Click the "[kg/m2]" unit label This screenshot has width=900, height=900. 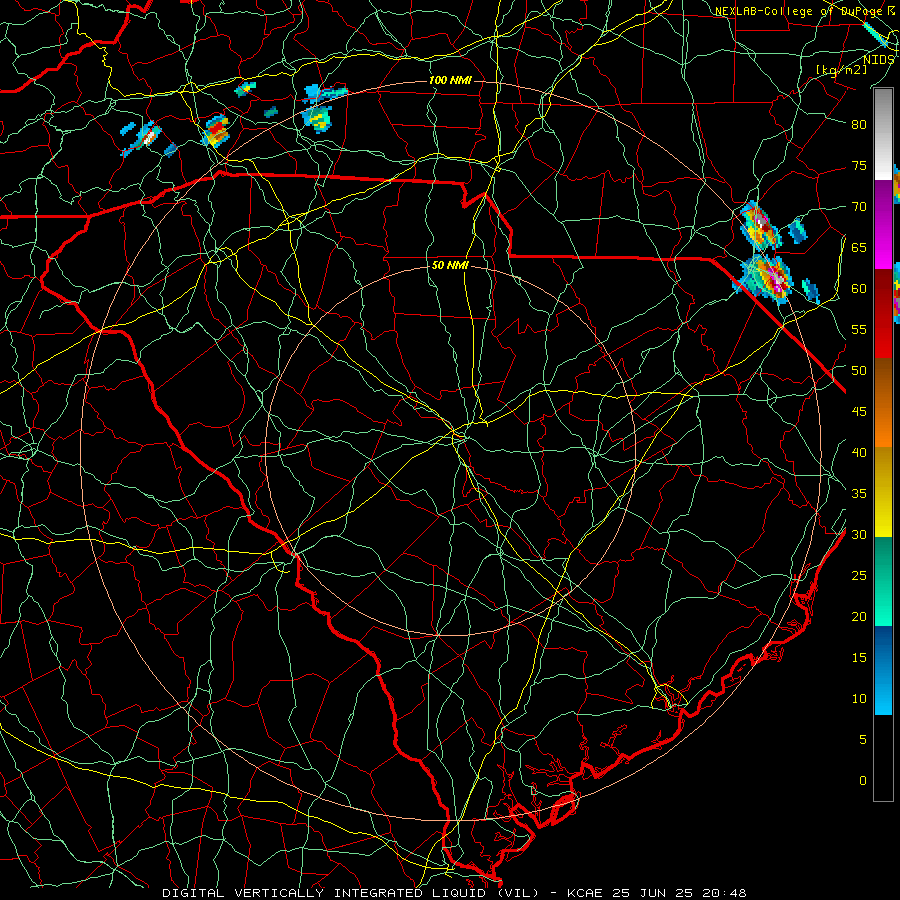(x=842, y=70)
